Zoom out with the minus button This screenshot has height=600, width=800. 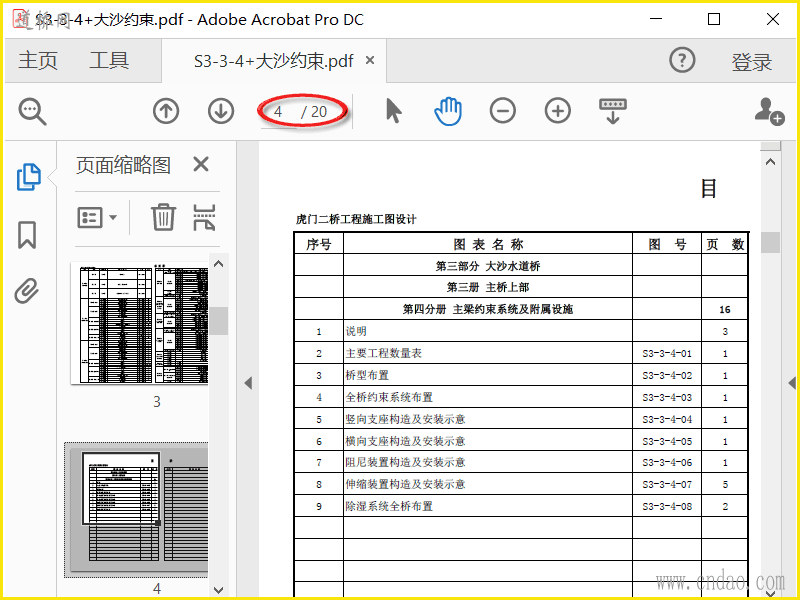coord(503,111)
